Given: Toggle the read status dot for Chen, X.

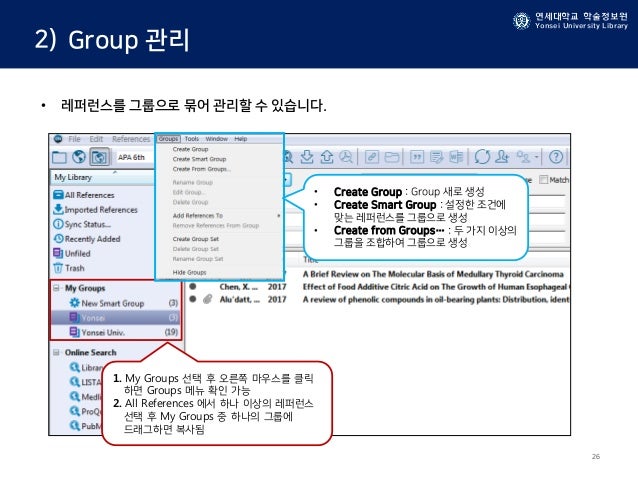Looking at the screenshot, I should (x=193, y=287).
